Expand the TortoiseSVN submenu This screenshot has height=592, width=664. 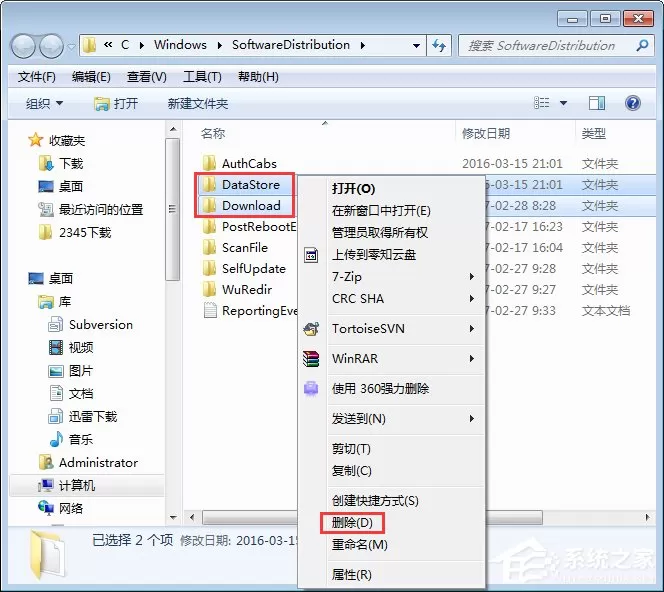click(x=471, y=329)
